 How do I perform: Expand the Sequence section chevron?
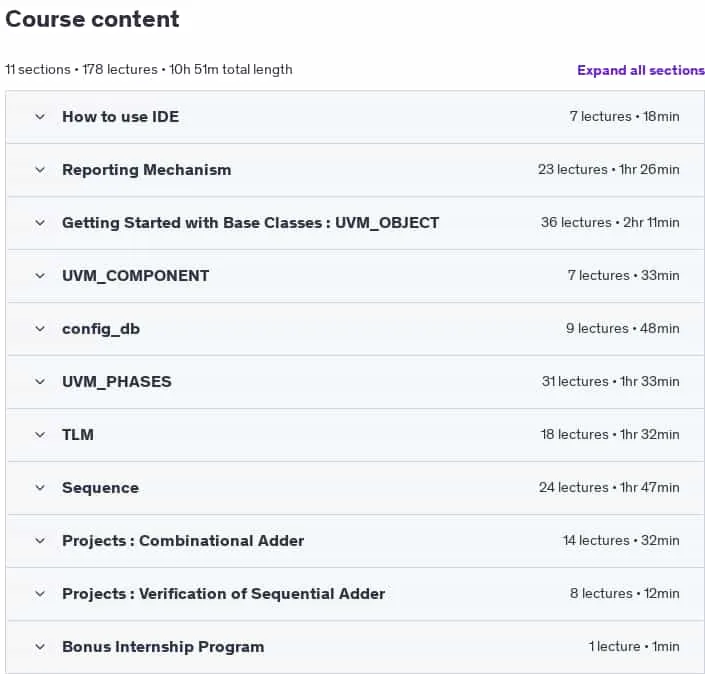click(40, 488)
